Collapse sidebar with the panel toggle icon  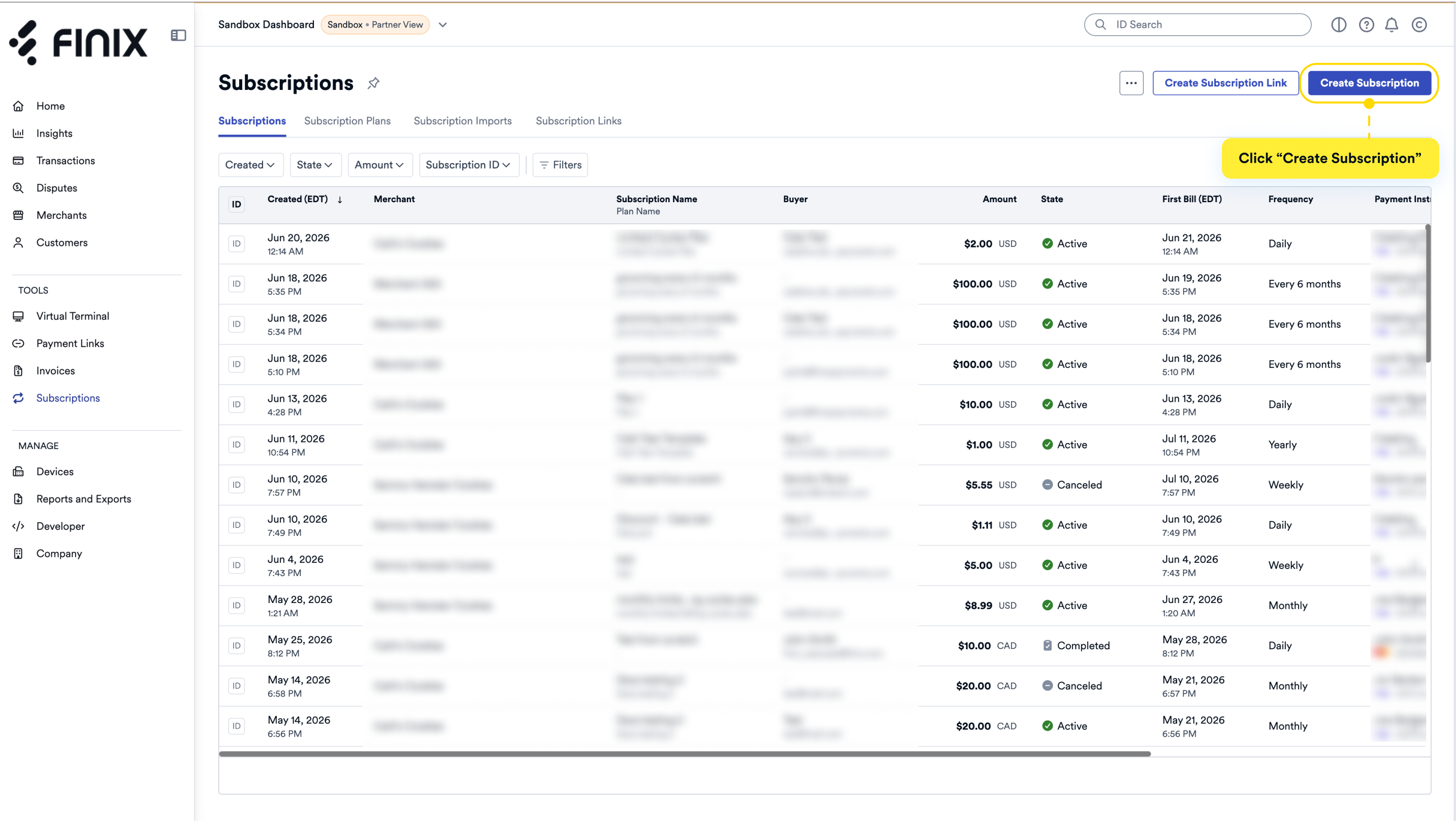pos(178,35)
